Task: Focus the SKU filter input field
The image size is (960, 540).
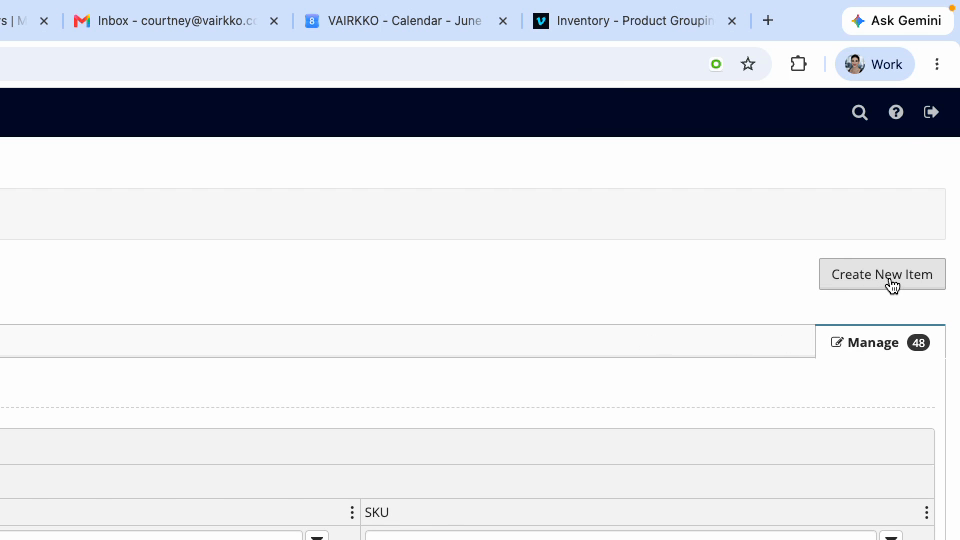Action: tap(621, 536)
